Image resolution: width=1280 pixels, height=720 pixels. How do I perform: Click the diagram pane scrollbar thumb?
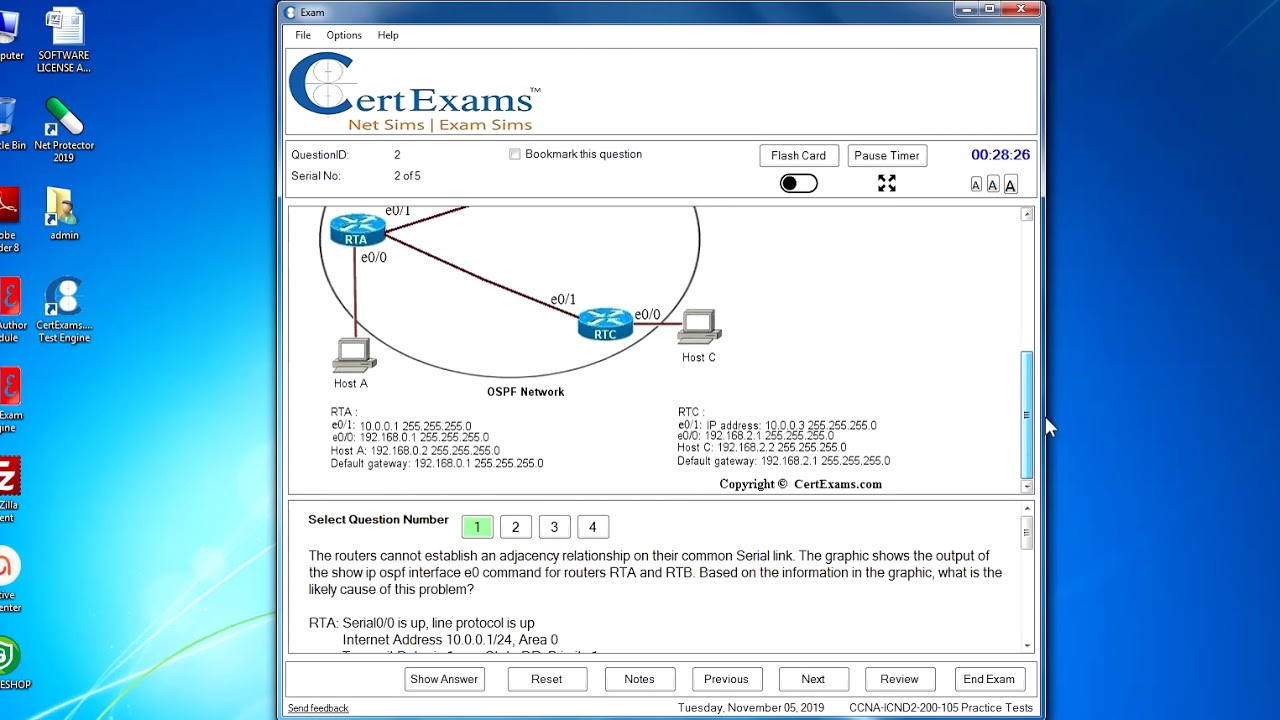1026,414
